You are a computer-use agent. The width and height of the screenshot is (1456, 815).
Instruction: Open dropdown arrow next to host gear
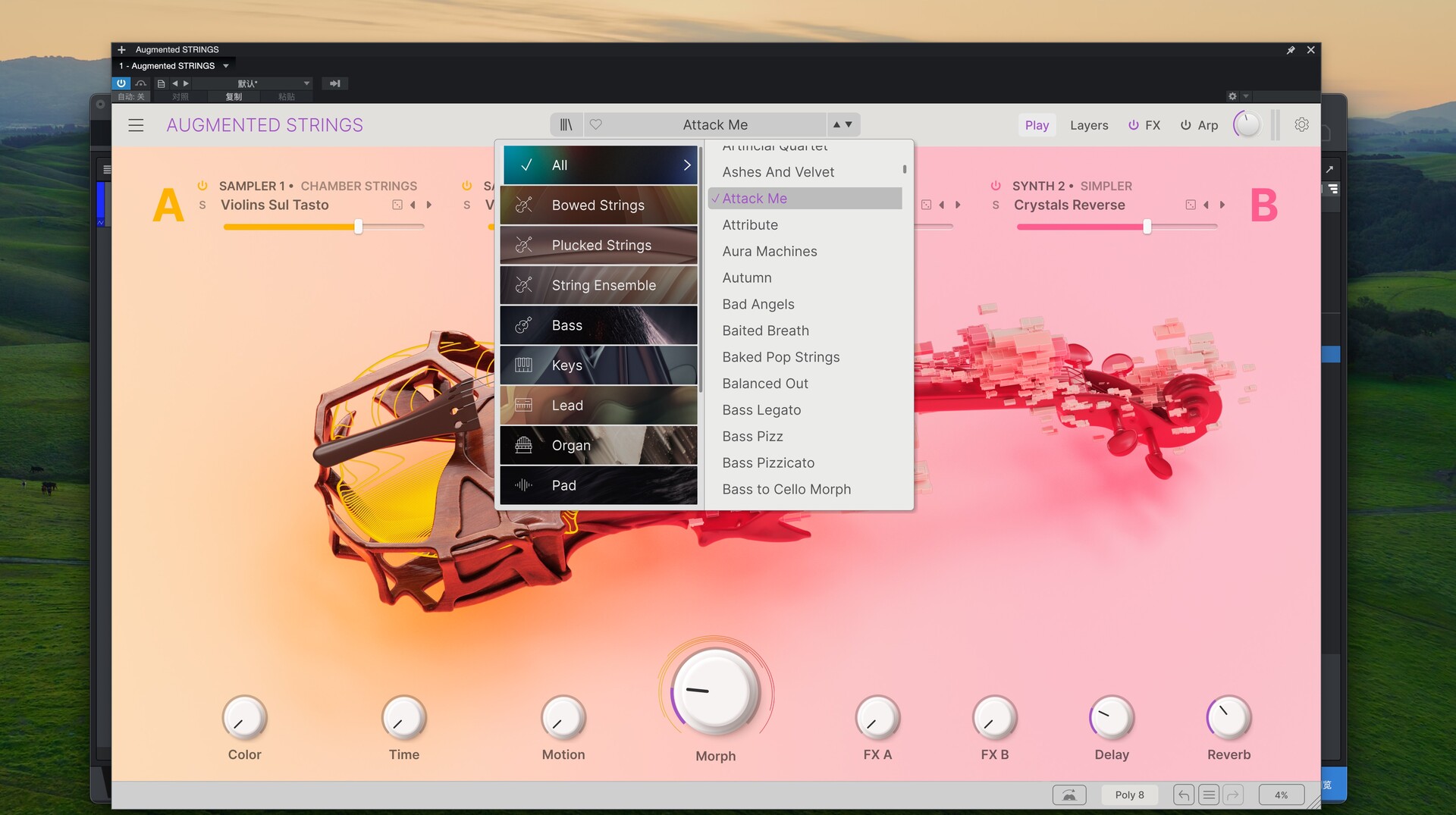click(1246, 96)
